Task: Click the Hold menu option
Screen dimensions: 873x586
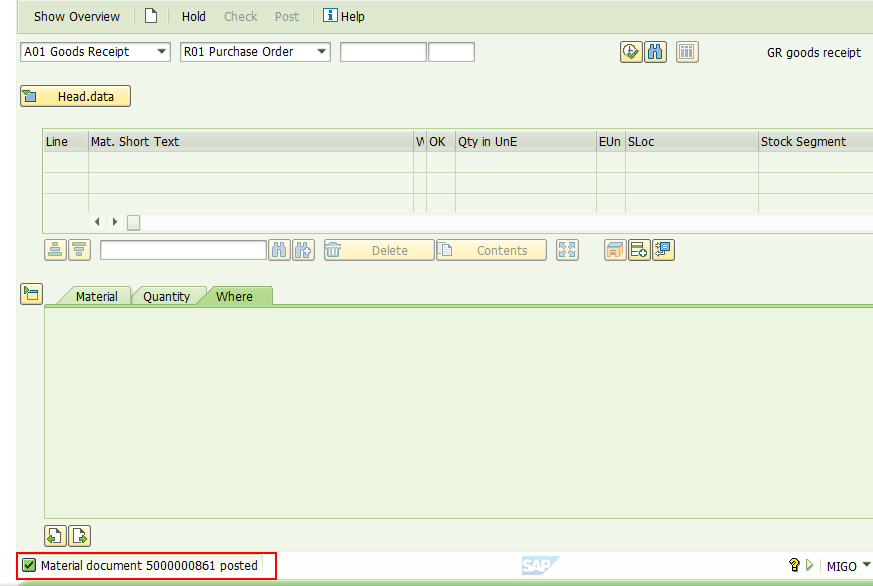Action: click(x=193, y=16)
